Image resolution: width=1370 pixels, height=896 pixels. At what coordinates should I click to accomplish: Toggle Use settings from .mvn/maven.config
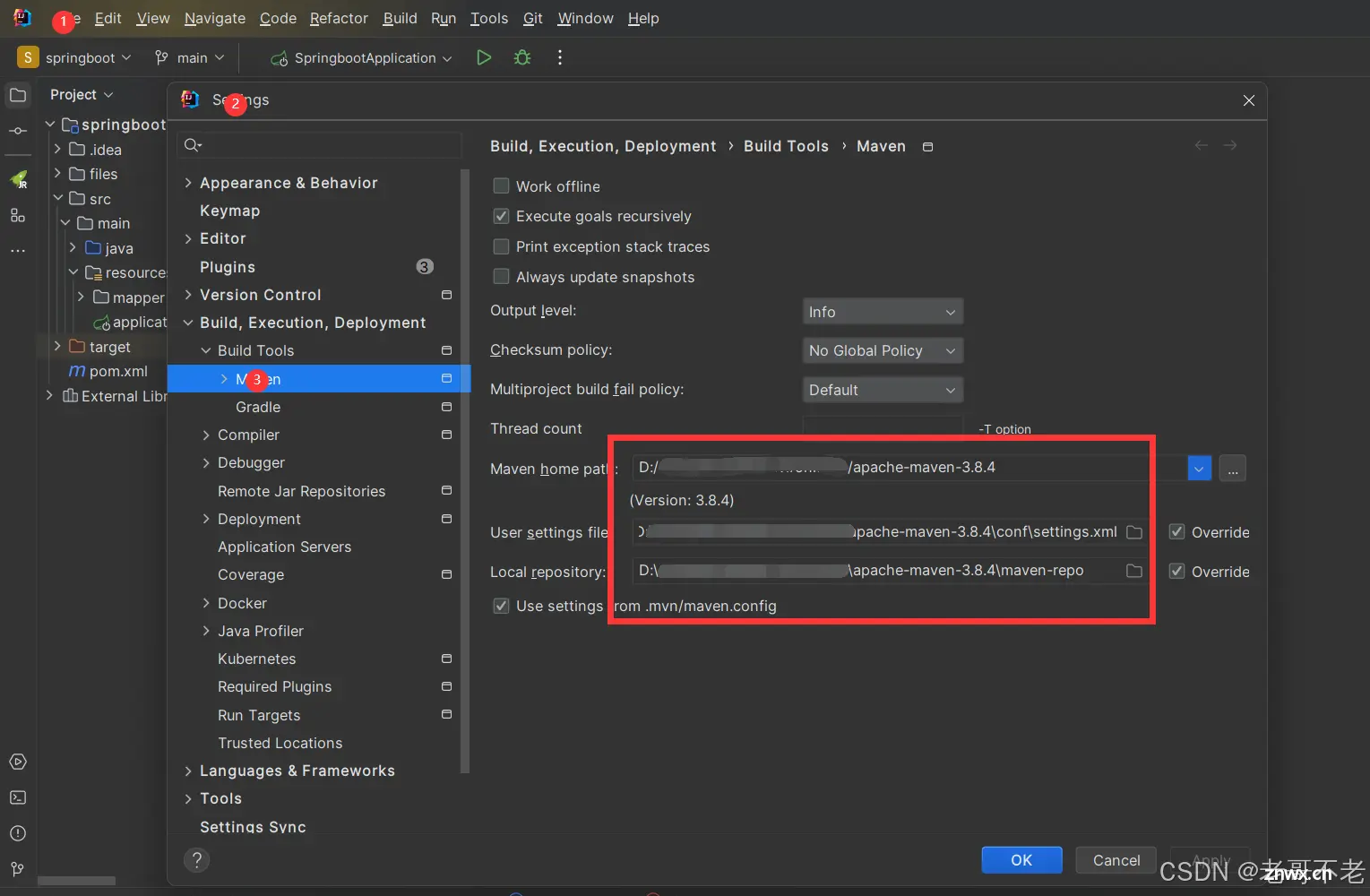(x=502, y=606)
